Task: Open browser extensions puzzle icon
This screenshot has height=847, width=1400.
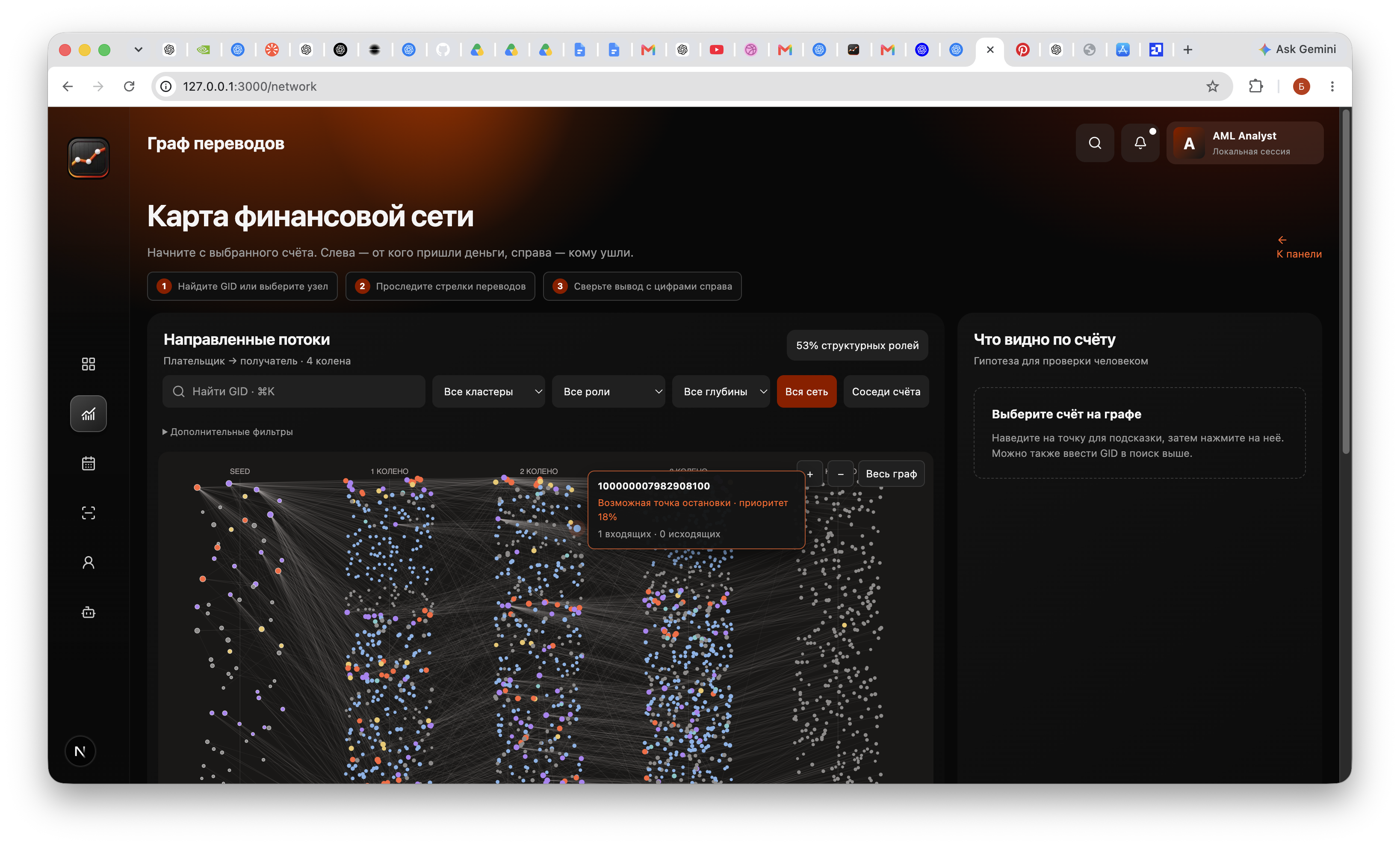Action: point(1256,86)
